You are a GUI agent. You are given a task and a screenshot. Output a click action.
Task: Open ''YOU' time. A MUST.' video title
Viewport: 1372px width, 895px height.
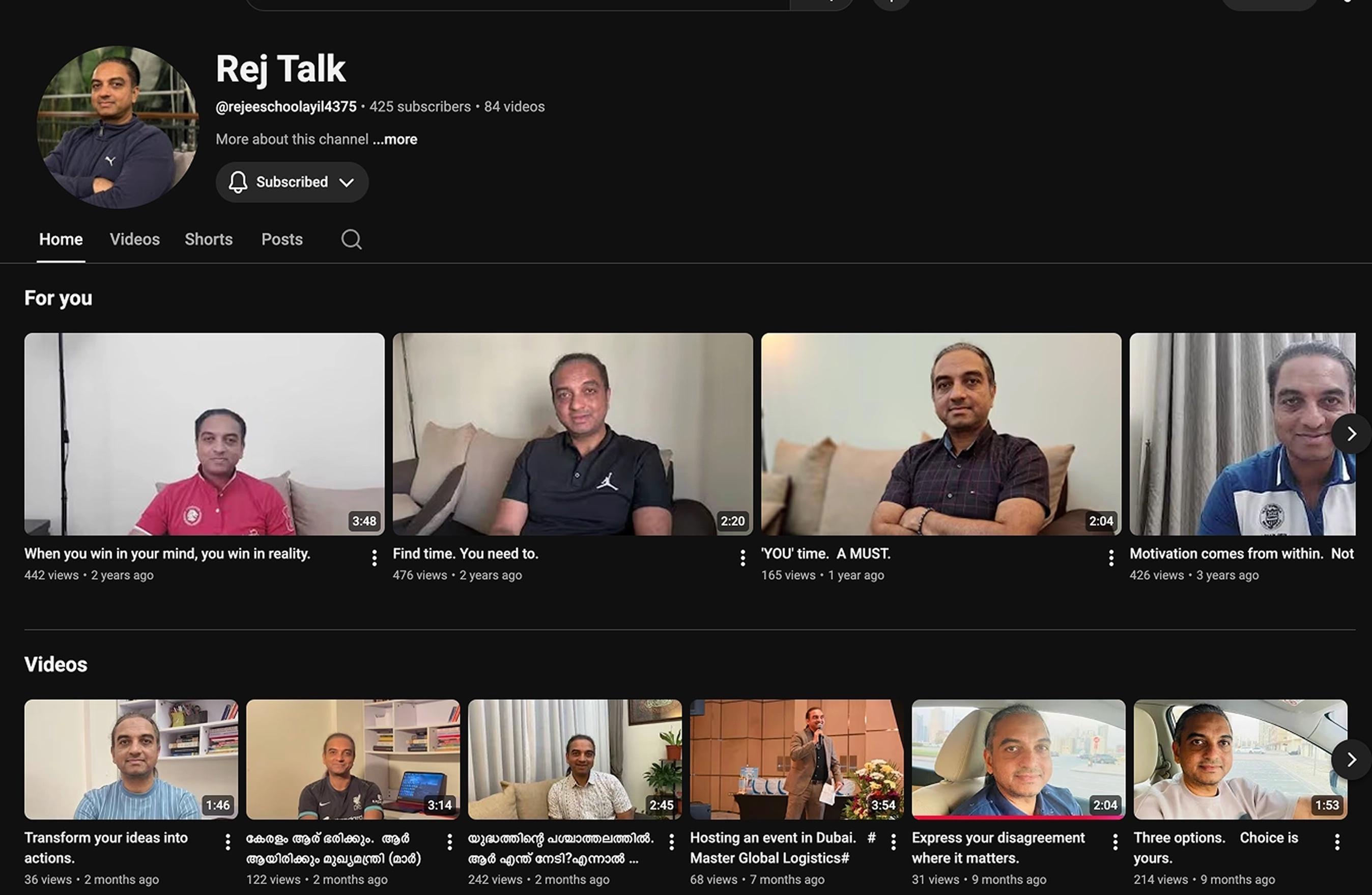click(x=825, y=553)
